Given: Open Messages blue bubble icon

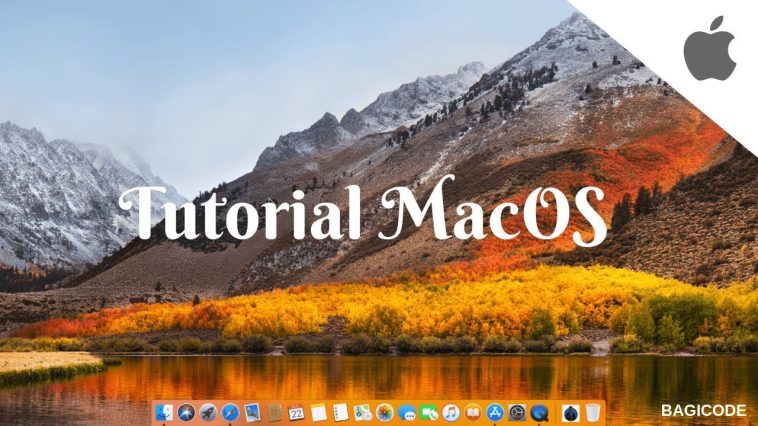Looking at the screenshot, I should 407,413.
